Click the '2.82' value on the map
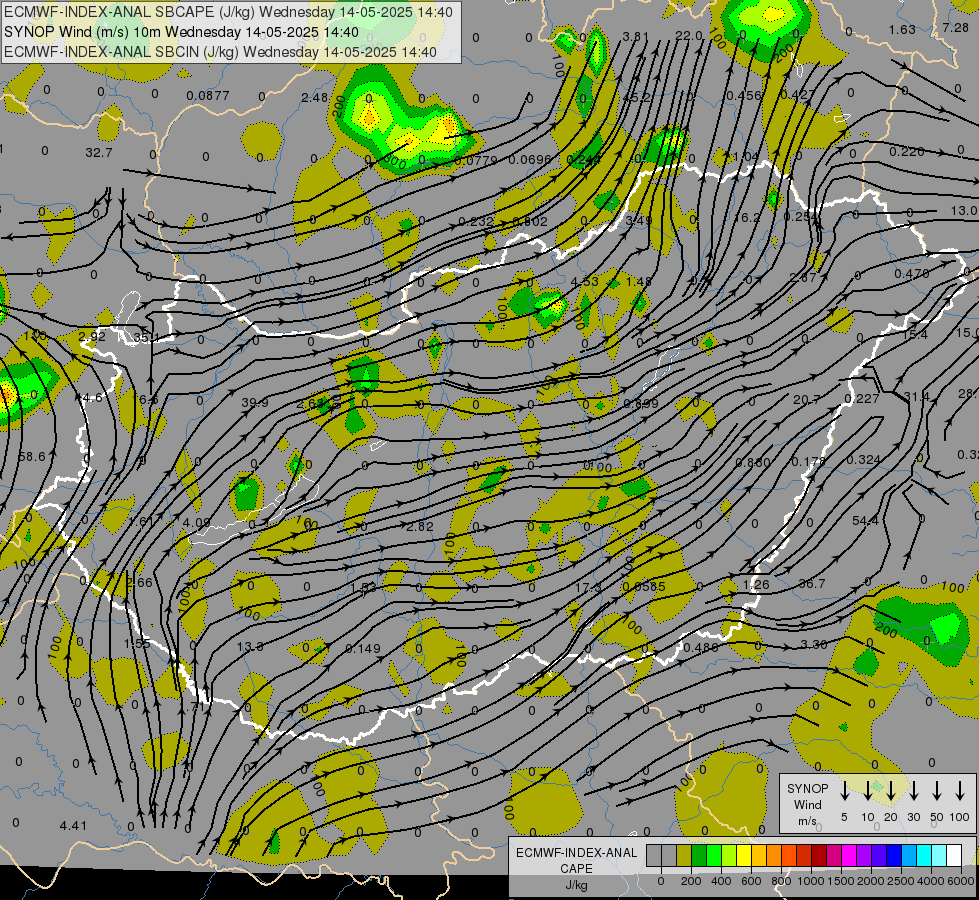The width and height of the screenshot is (979, 900). [420, 527]
